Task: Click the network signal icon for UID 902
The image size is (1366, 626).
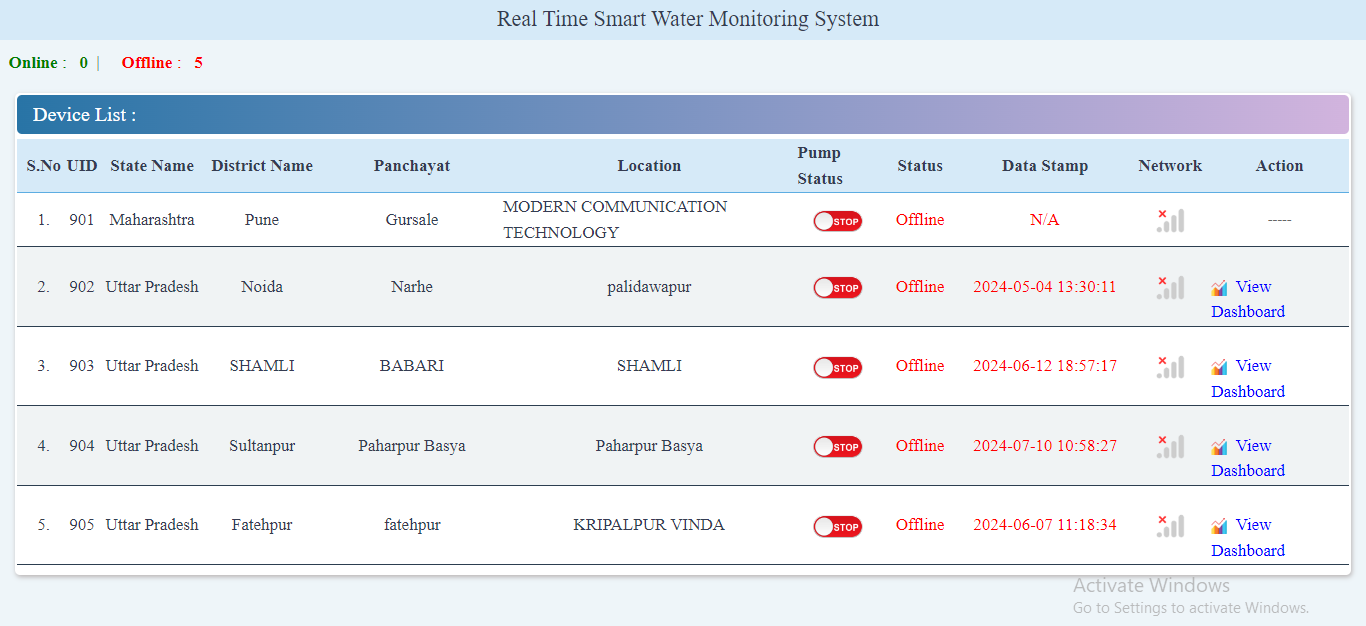Action: pos(1170,287)
